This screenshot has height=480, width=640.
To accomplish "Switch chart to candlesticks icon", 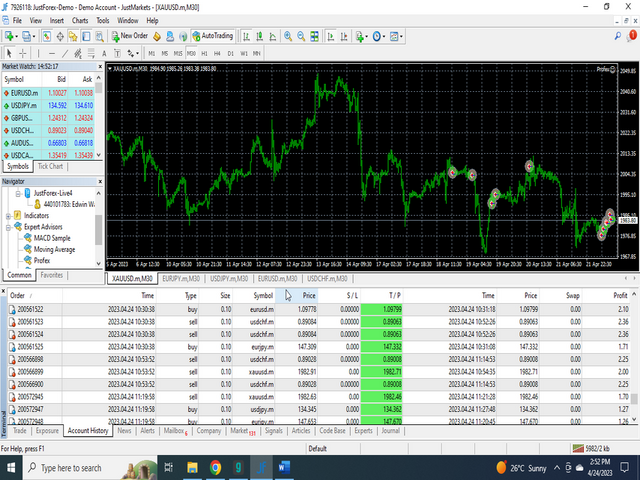I will [x=259, y=36].
